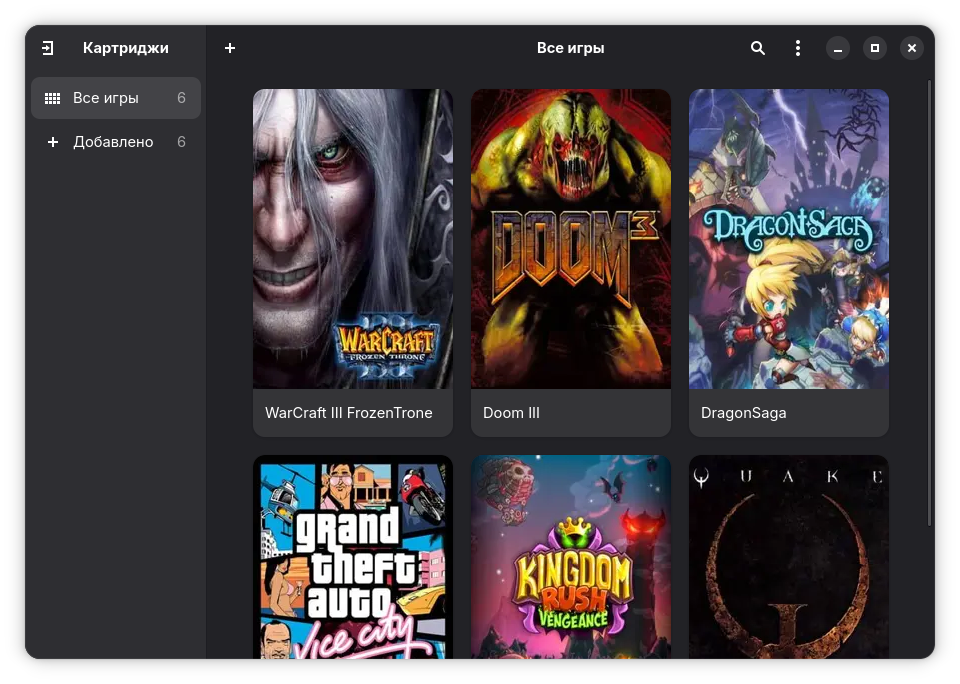Open the search field with the magnifier icon
Image resolution: width=960 pixels, height=684 pixels.
click(757, 48)
